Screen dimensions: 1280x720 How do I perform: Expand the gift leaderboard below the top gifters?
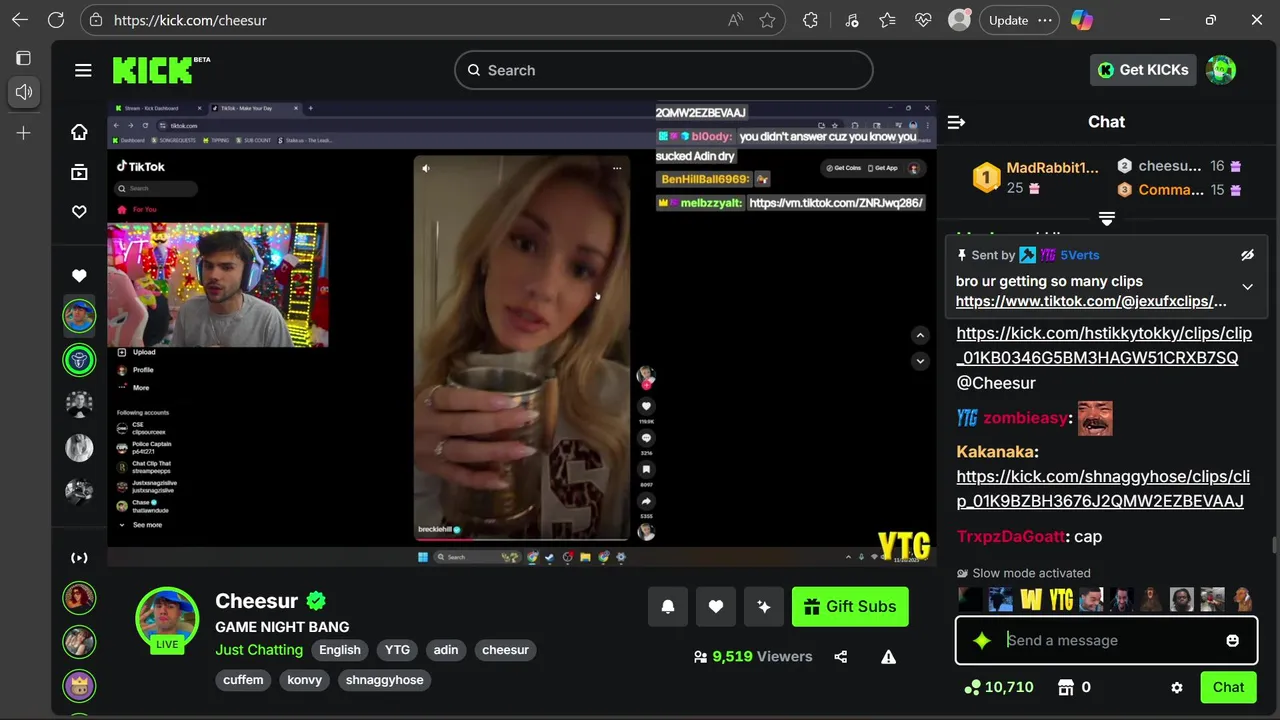(x=1107, y=218)
